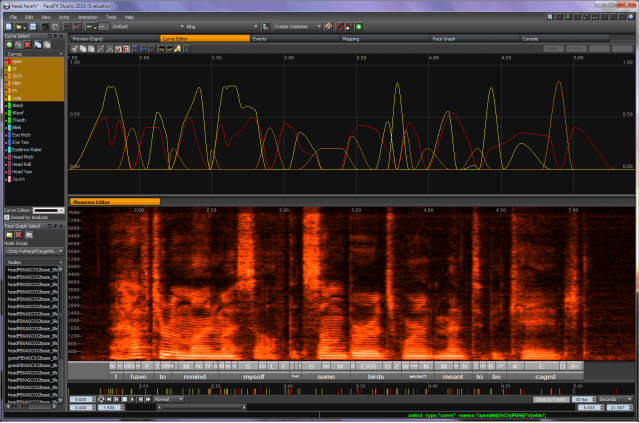Click the word 'birds' in phoneme editor
This screenshot has width=640, height=423.
[x=376, y=376]
